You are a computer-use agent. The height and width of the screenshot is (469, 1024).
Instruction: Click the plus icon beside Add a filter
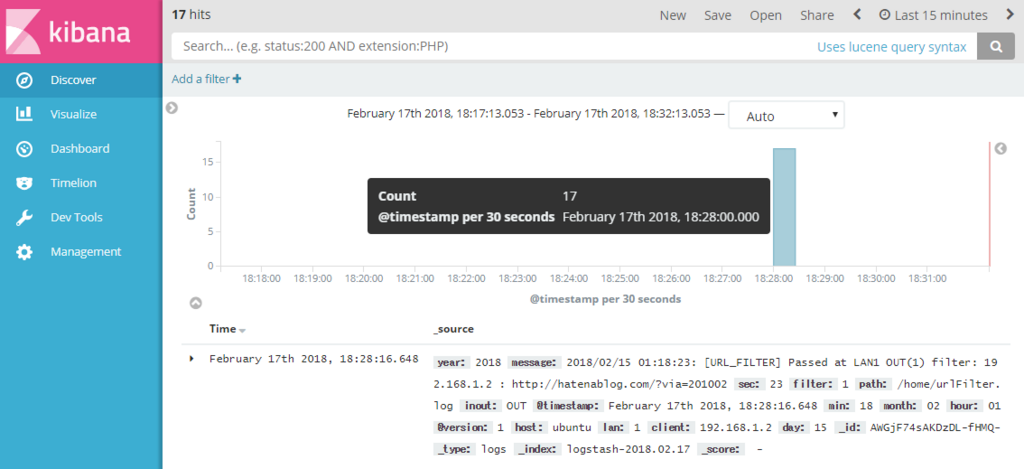237,79
